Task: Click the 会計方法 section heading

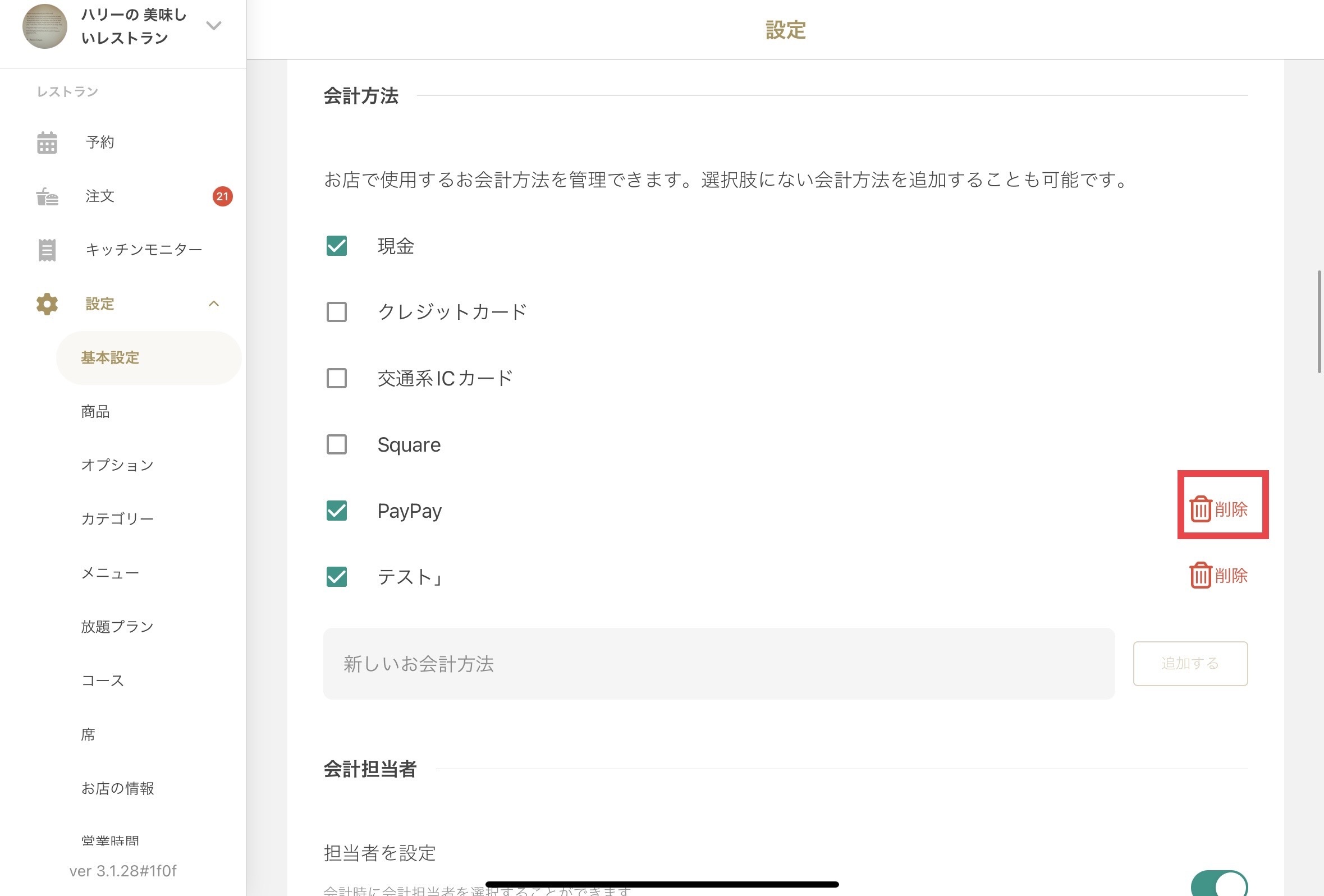Action: point(361,96)
